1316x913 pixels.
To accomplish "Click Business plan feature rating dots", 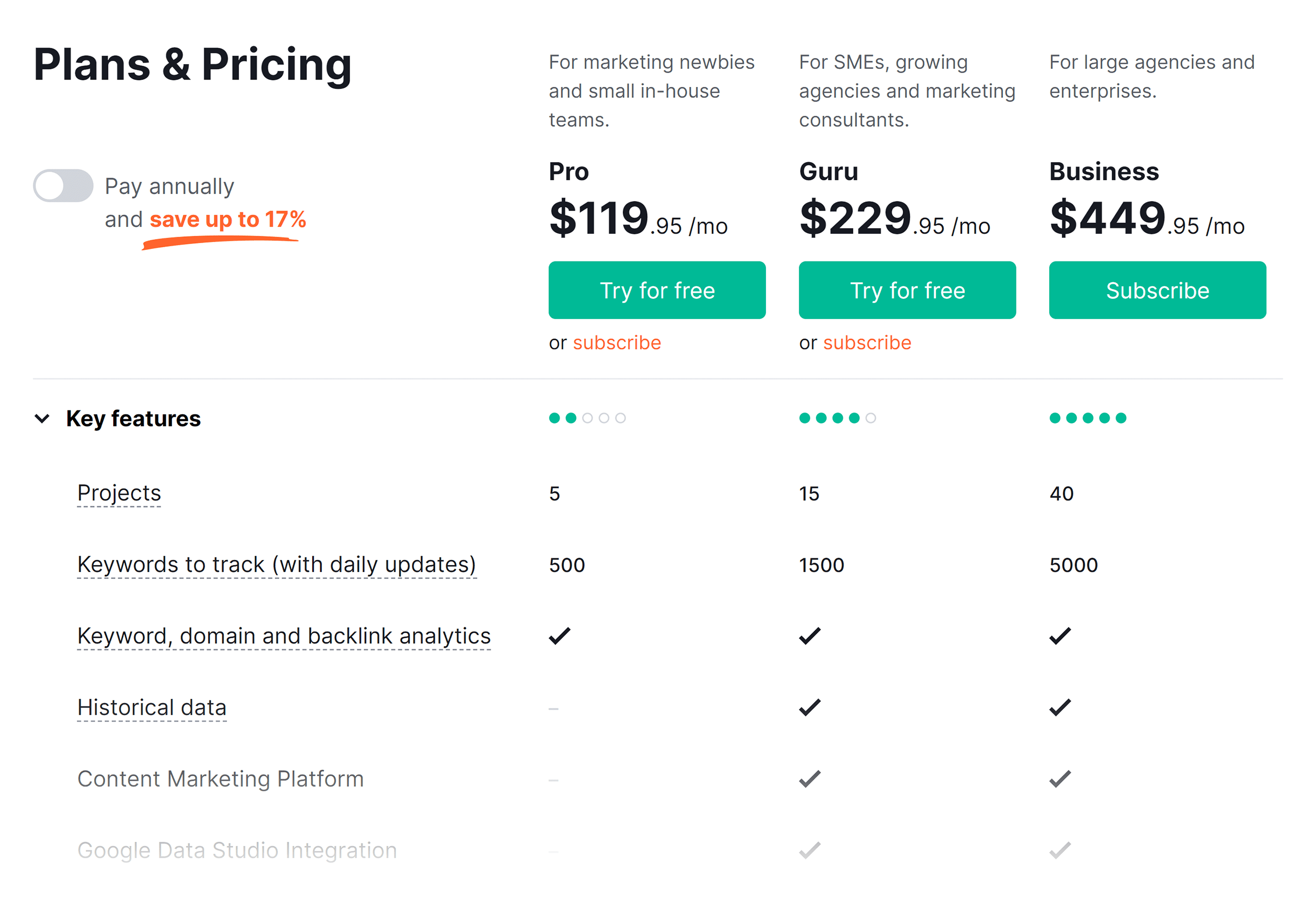I will point(1087,418).
